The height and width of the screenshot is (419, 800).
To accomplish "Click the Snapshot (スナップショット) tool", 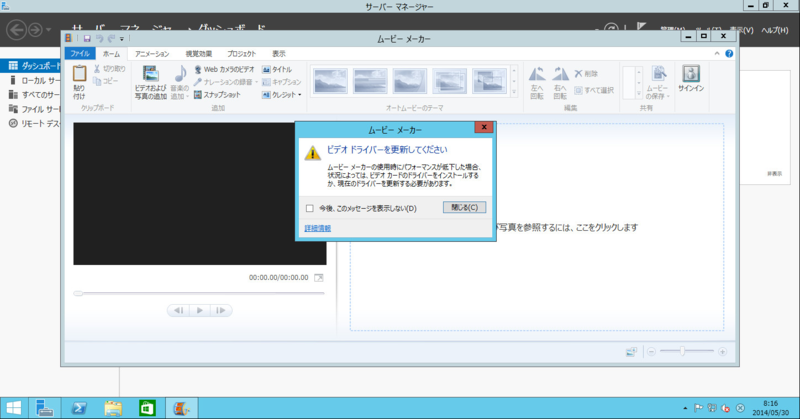I will pos(217,95).
